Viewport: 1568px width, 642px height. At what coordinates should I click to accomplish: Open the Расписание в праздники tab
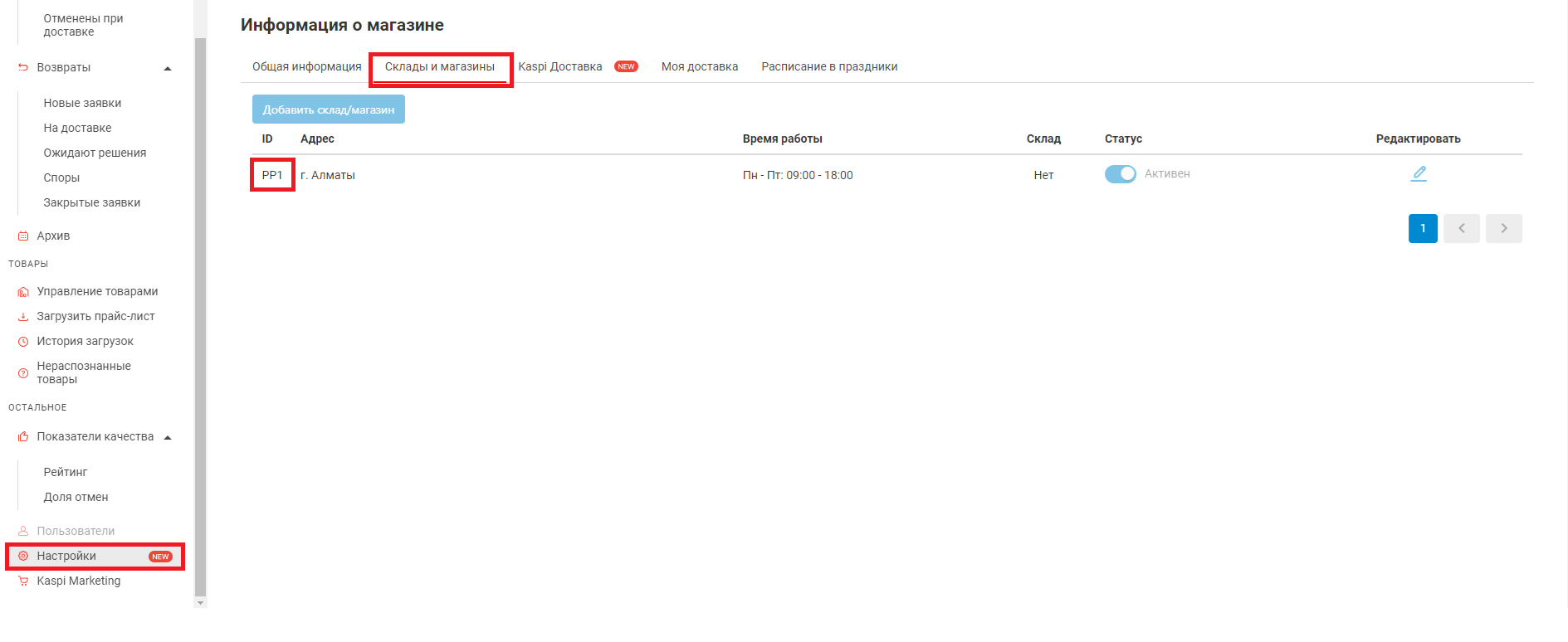click(828, 66)
